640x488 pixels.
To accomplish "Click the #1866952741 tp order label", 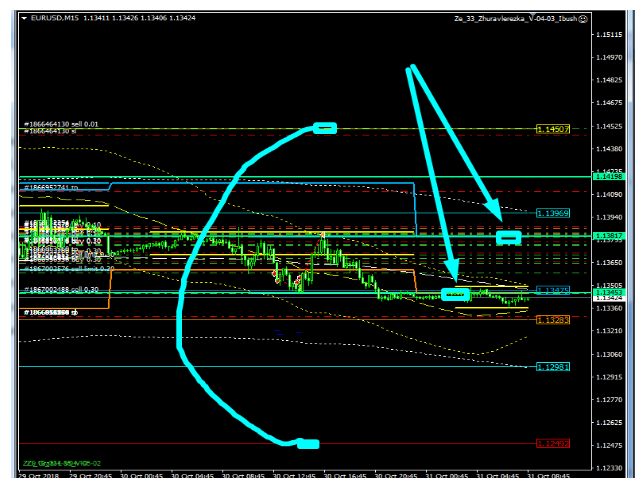I will coord(60,187).
